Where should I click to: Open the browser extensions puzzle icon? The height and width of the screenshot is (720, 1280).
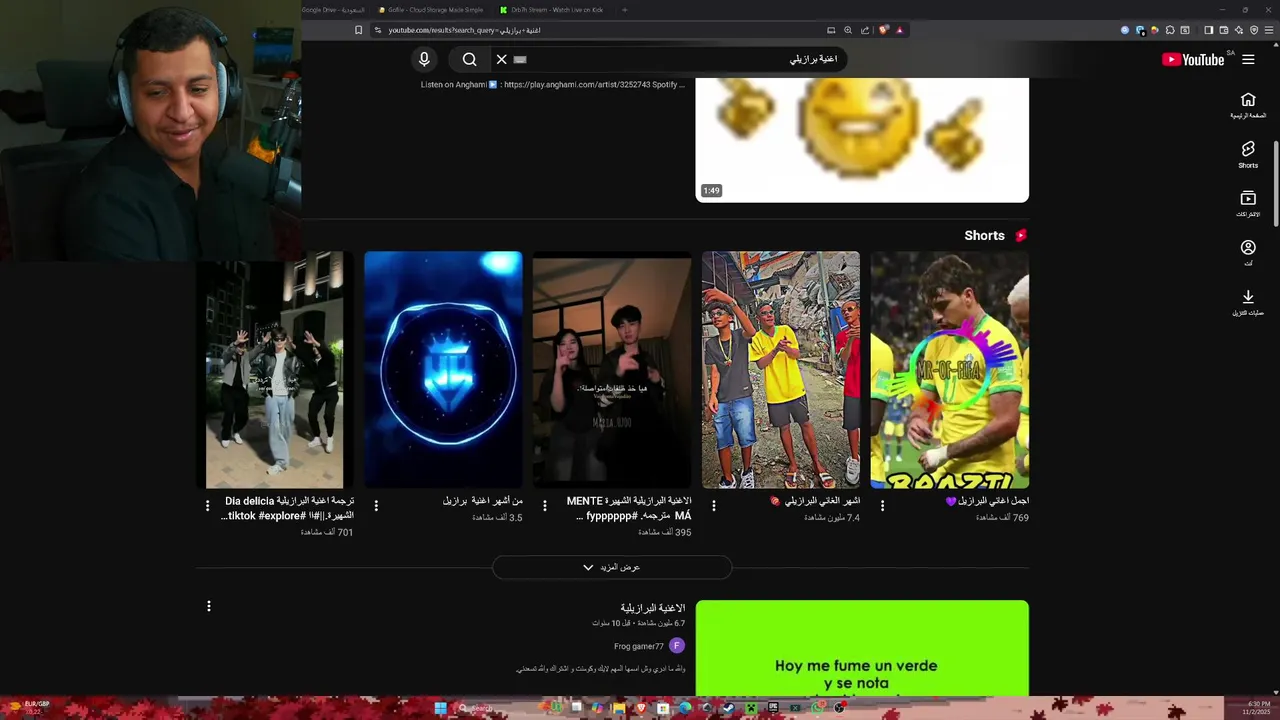coord(1170,30)
